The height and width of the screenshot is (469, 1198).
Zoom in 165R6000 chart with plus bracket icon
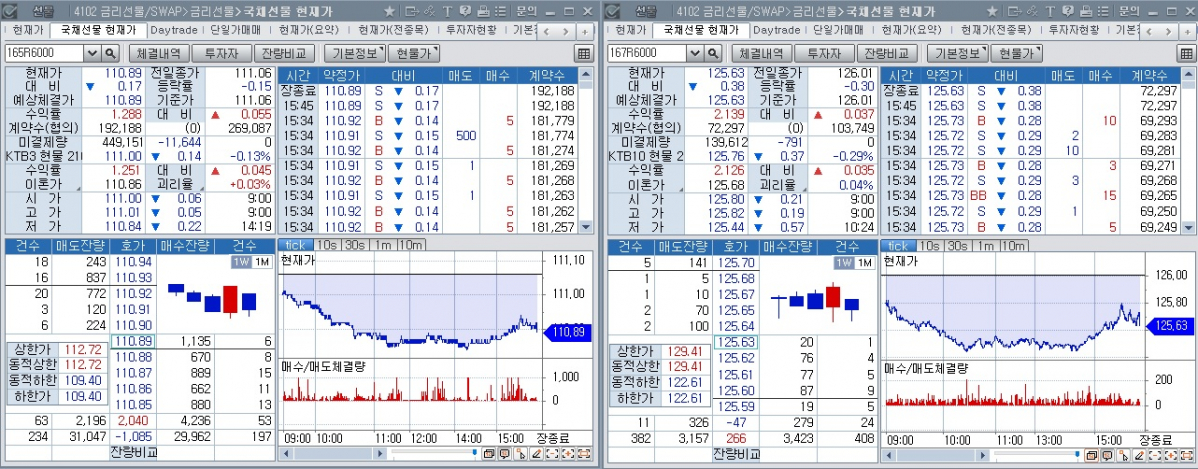click(568, 453)
